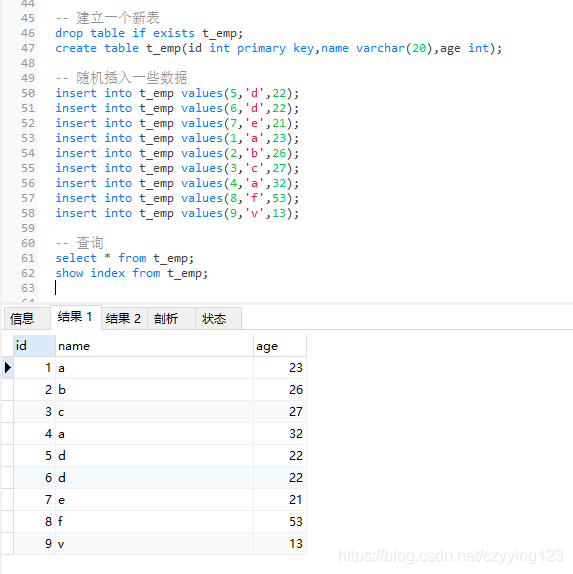
Task: Select the name cell 'v'
Action: 154,543
